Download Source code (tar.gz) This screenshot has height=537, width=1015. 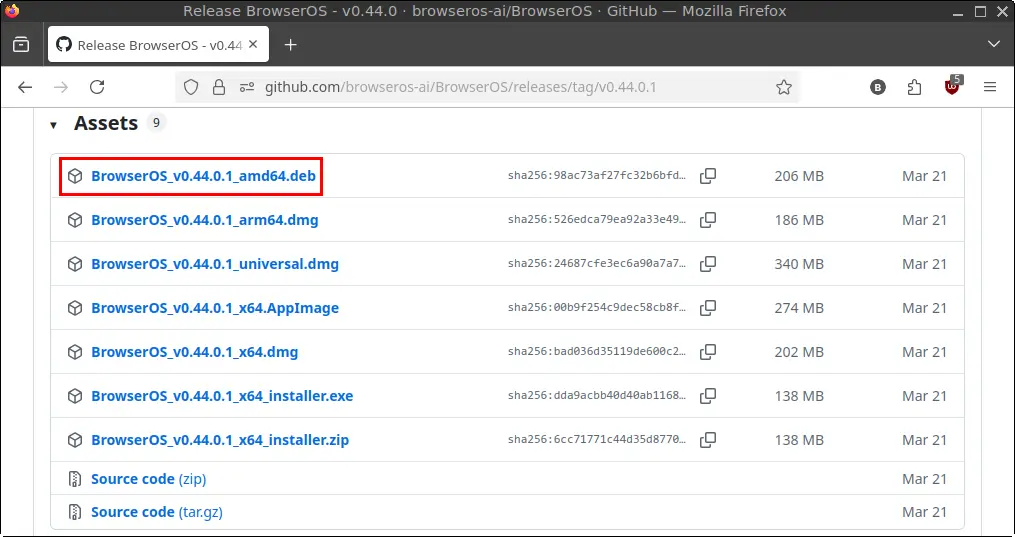[x=157, y=512]
